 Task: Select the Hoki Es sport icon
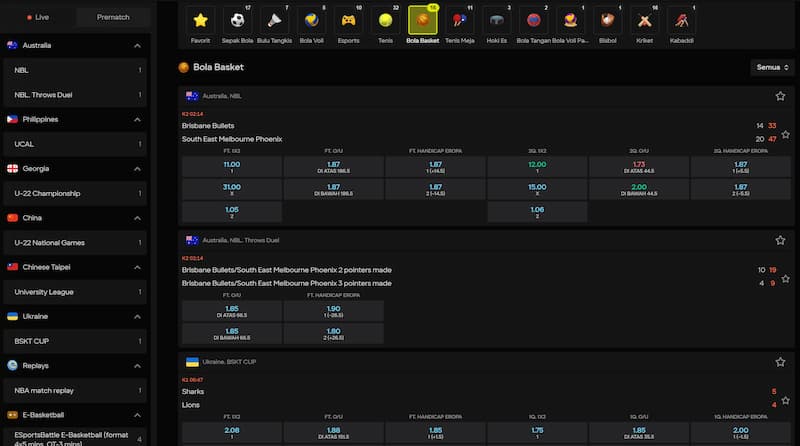(x=496, y=20)
